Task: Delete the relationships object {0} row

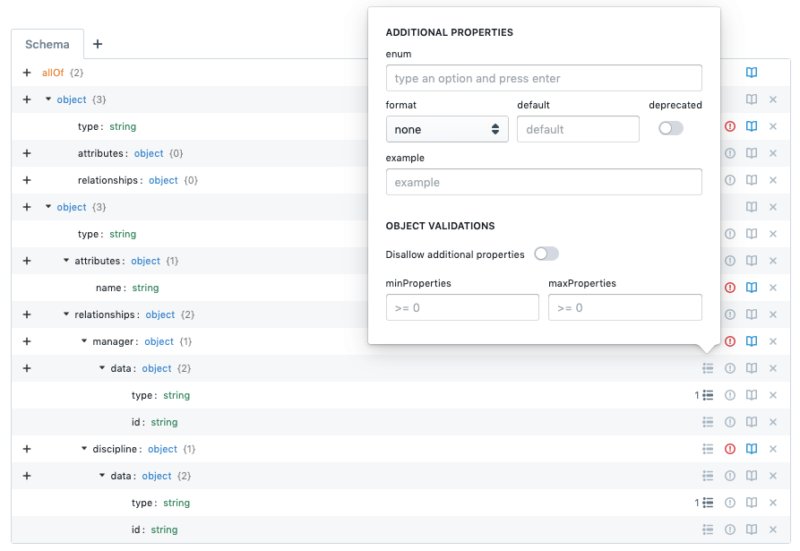Action: coord(773,180)
